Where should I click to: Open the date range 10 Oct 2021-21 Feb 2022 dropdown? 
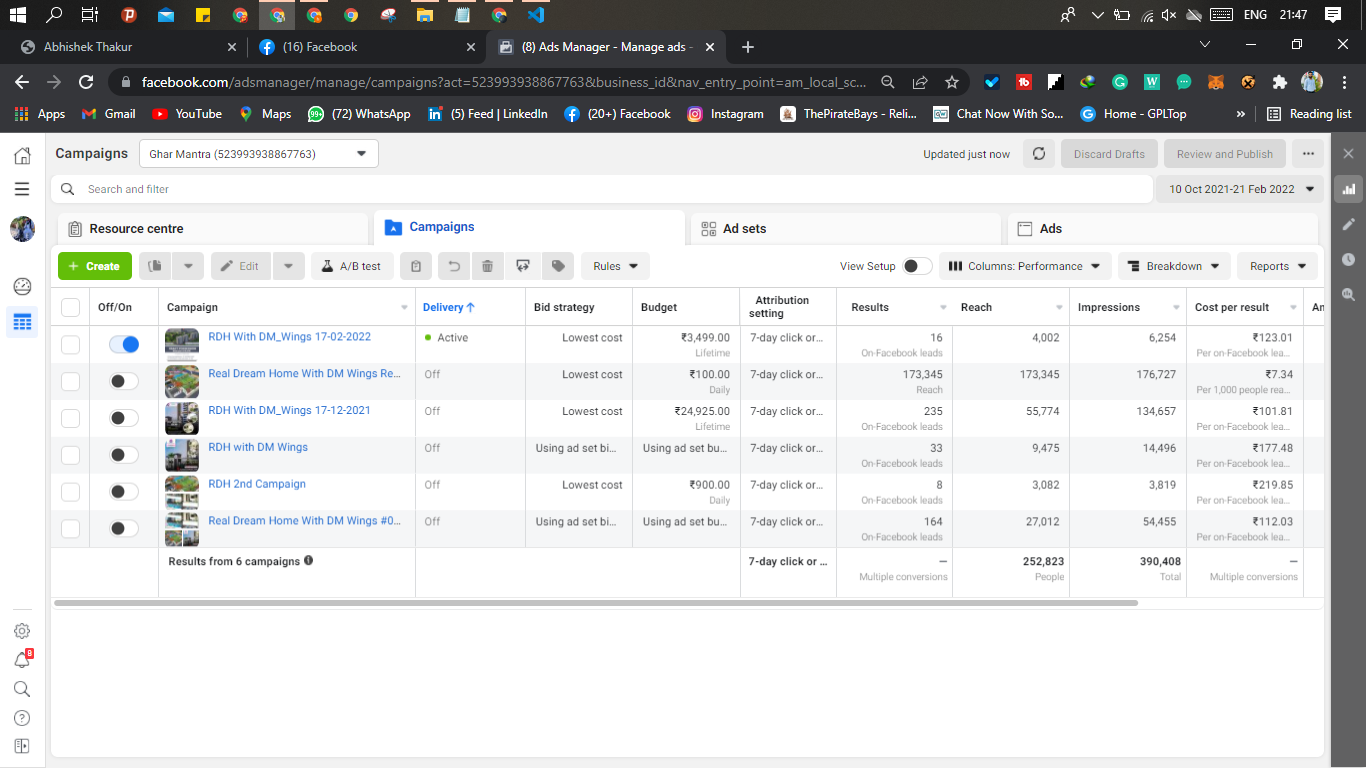click(1240, 189)
